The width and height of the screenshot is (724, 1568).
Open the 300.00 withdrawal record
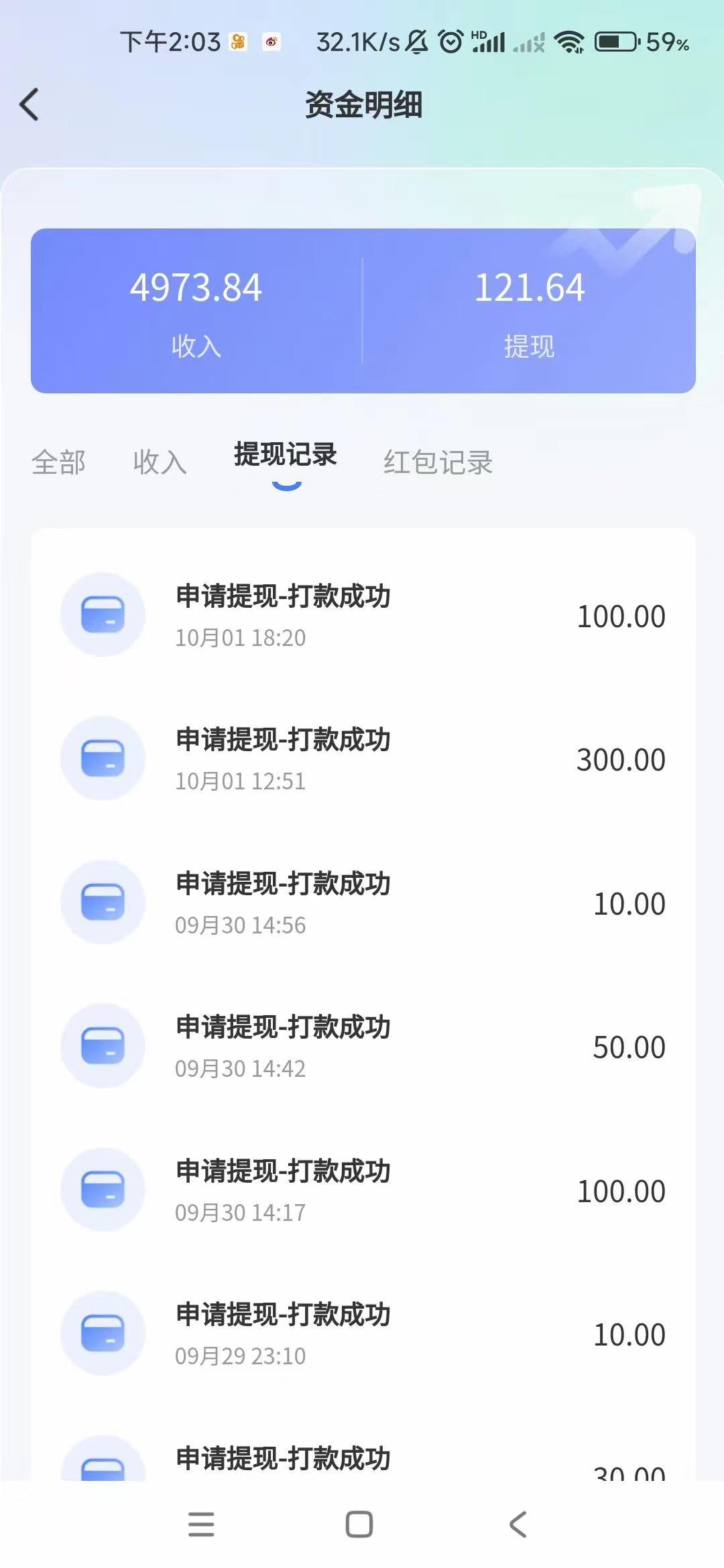pos(363,759)
